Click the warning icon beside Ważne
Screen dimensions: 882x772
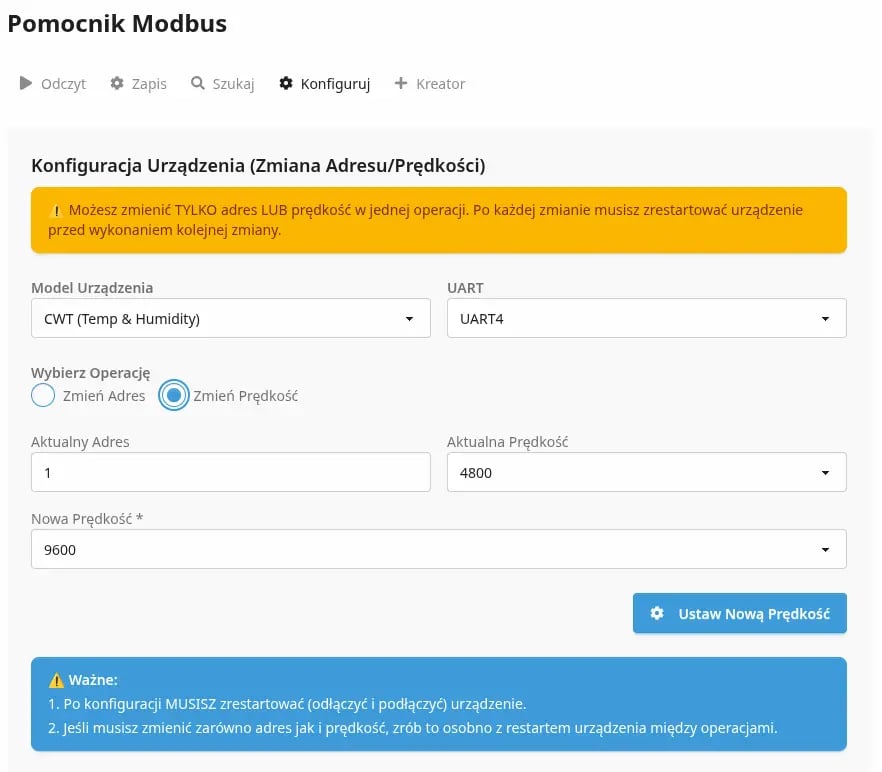click(56, 680)
